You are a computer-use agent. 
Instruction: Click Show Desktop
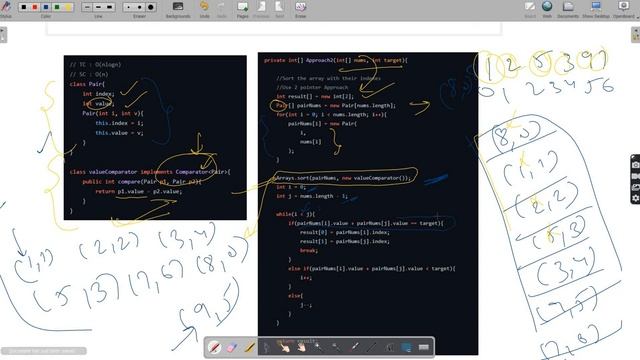click(596, 9)
